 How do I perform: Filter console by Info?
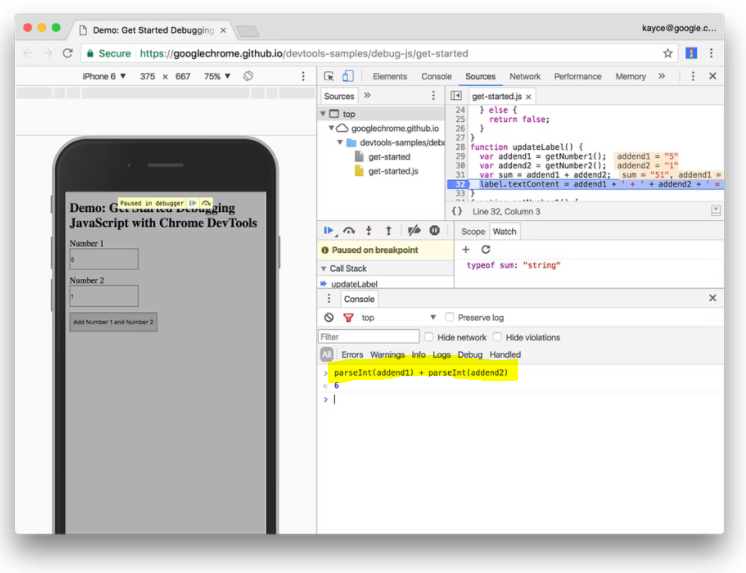(418, 355)
